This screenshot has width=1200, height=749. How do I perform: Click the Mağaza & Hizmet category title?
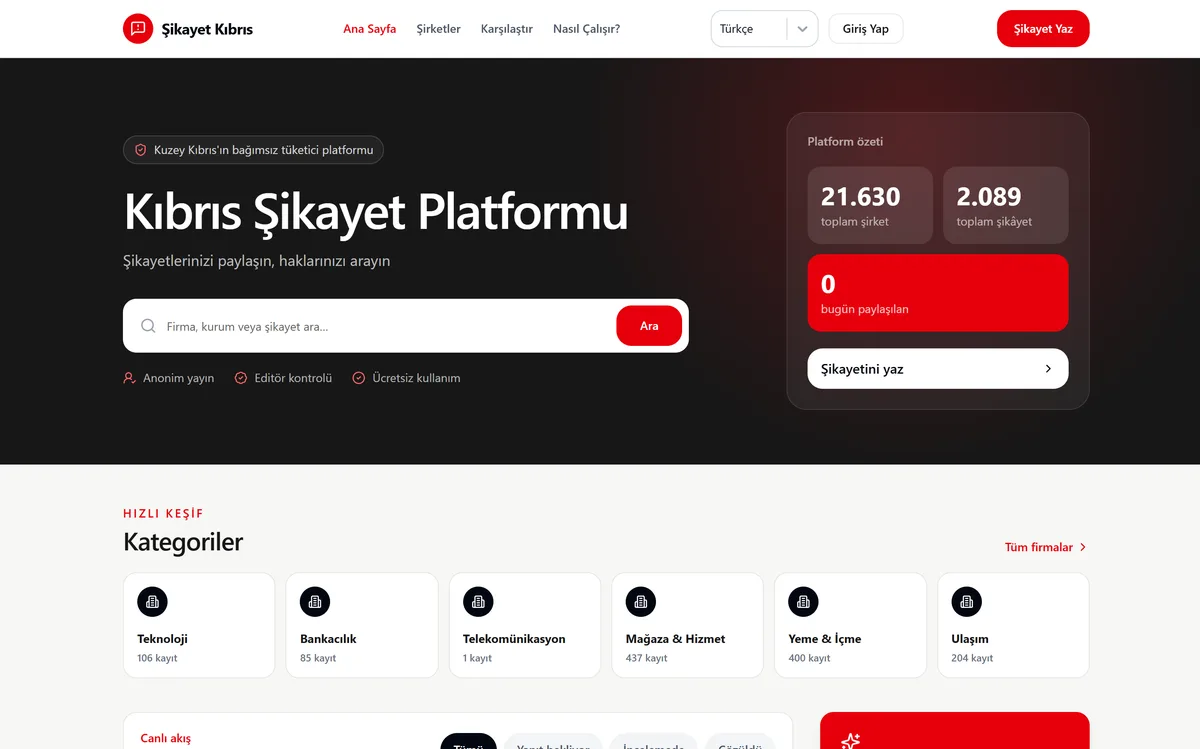[x=676, y=639]
